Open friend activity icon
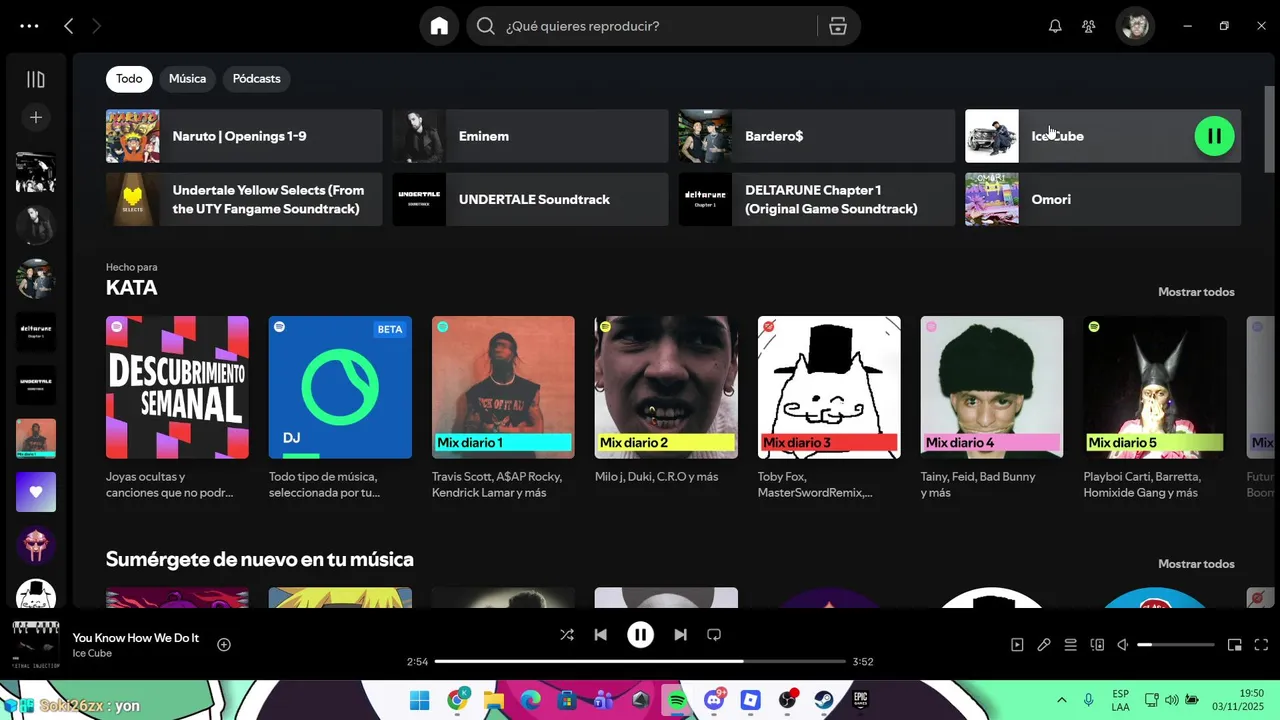 click(1089, 26)
